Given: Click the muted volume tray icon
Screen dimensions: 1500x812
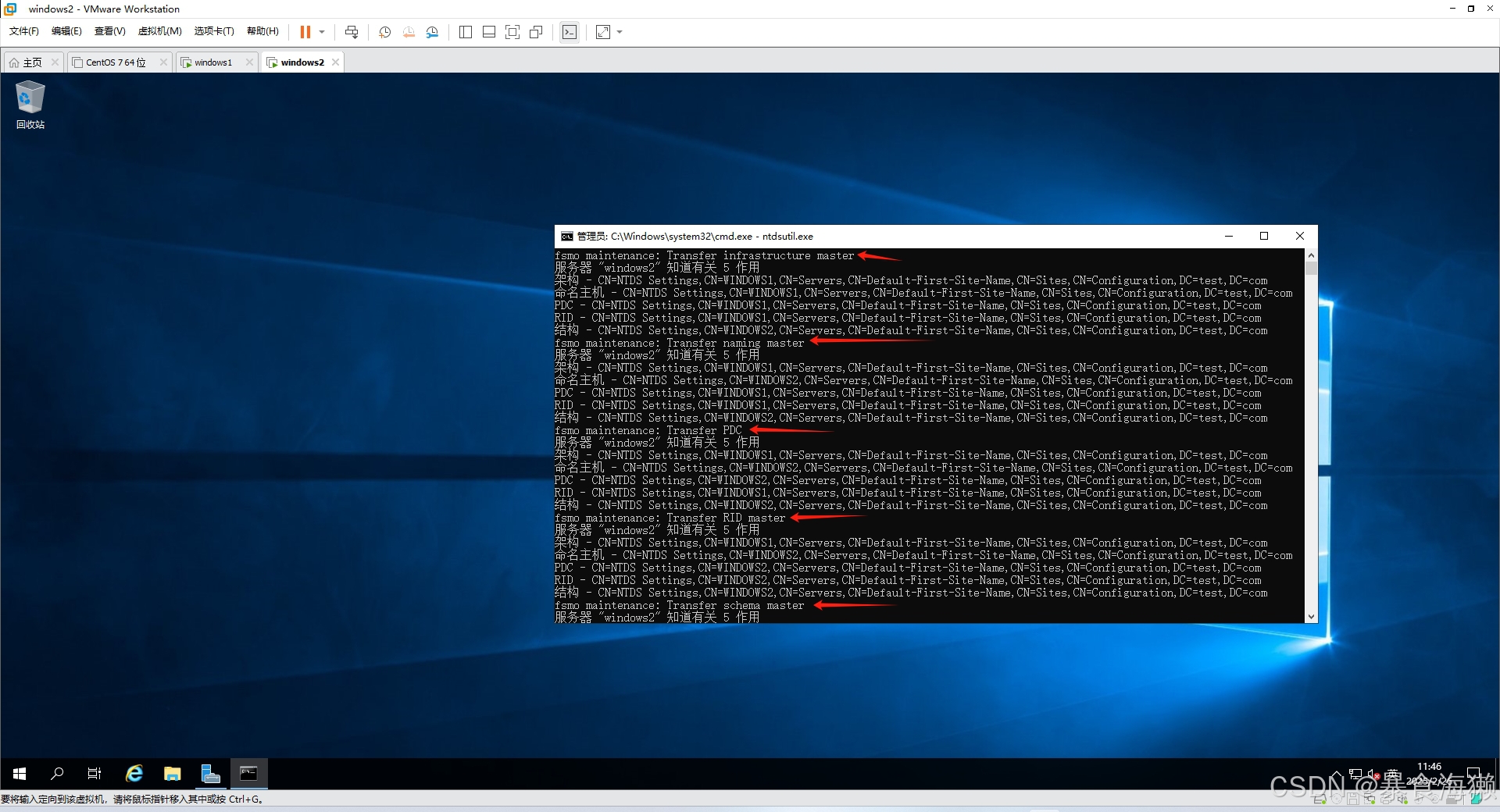Looking at the screenshot, I should 1373,775.
